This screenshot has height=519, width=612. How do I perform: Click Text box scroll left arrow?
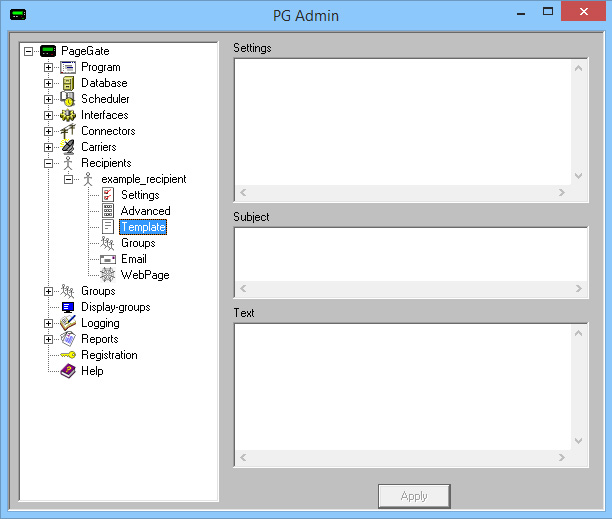click(x=243, y=457)
